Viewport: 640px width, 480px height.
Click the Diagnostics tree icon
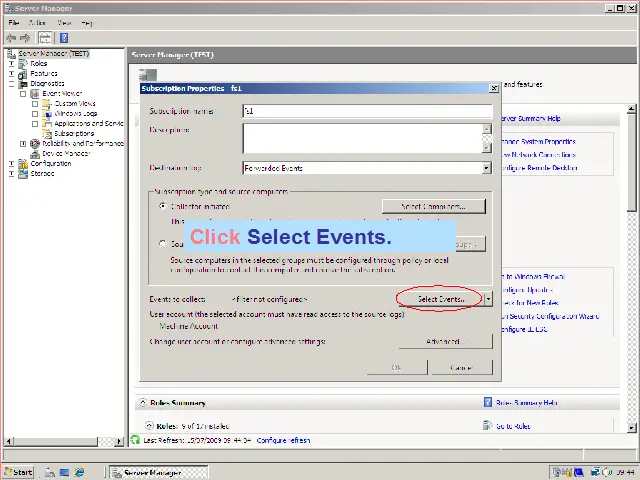pyautogui.click(x=23, y=84)
